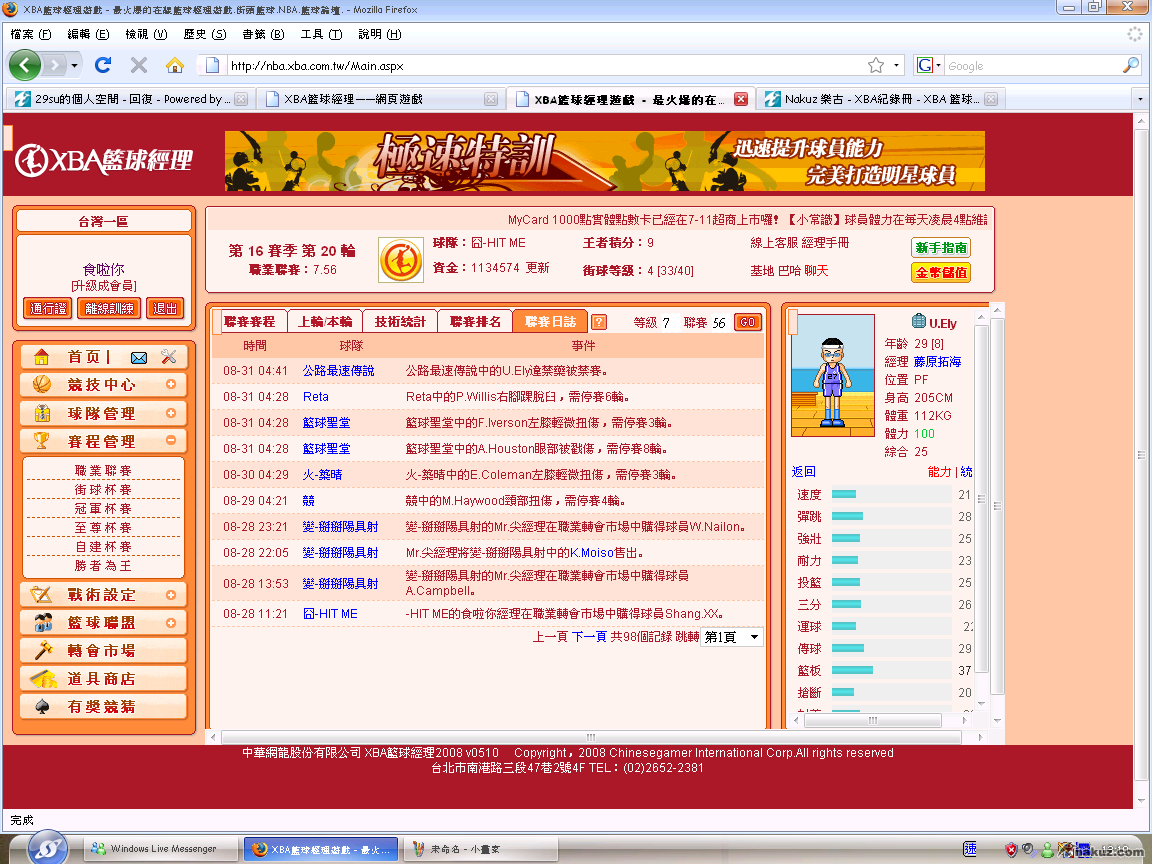
Task: Expand 籃球聯盟 menu with its plus icon
Action: point(170,623)
